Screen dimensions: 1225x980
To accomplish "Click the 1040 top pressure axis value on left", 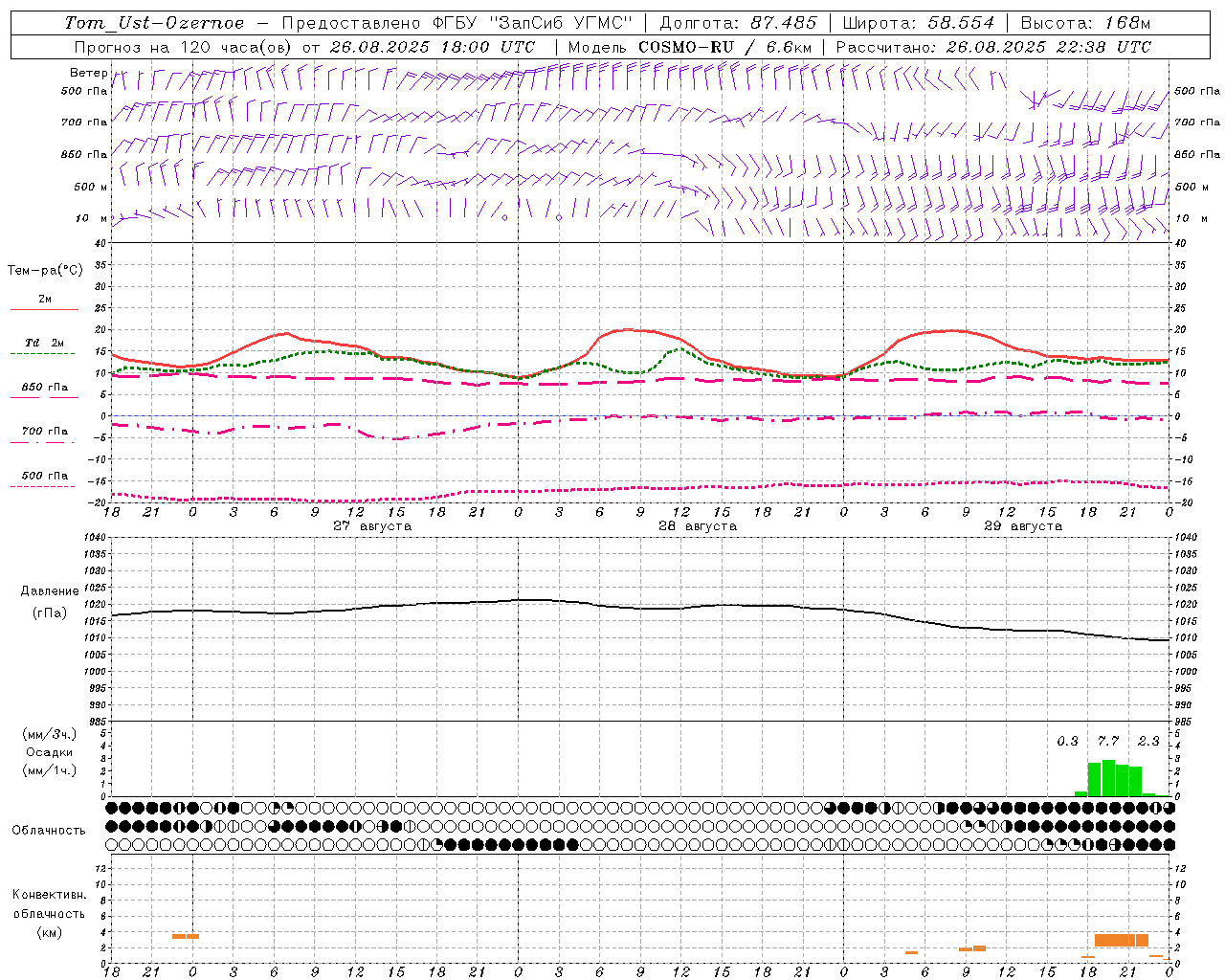I will pyautogui.click(x=97, y=538).
